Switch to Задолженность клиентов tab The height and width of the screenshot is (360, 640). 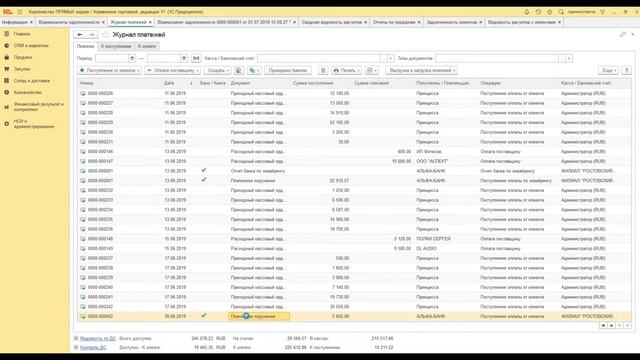[452, 22]
